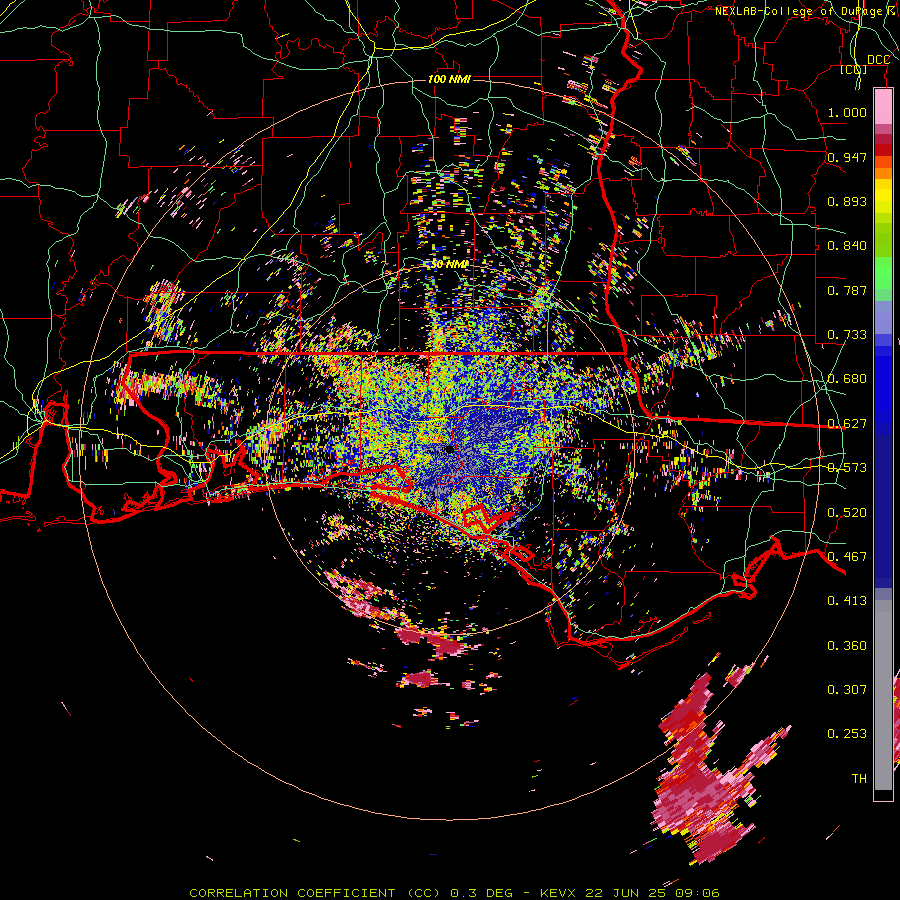This screenshot has height=900, width=900.
Task: Click the 0.307 value on the color scale
Action: [847, 690]
